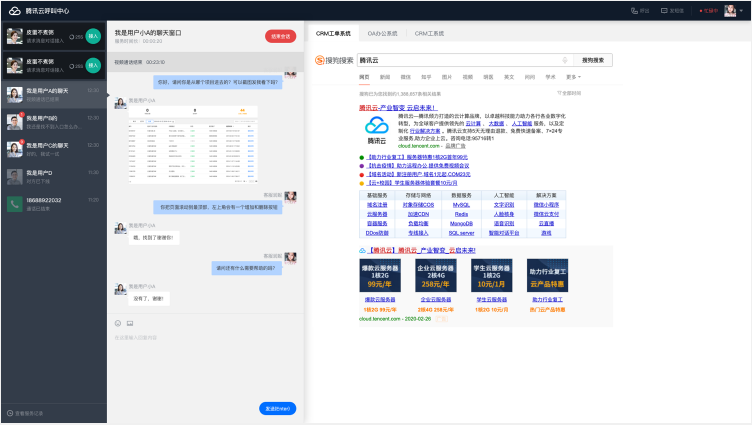Click the 查看服务记录 text at sidebar bottom
The height and width of the screenshot is (425, 752).
(x=29, y=413)
